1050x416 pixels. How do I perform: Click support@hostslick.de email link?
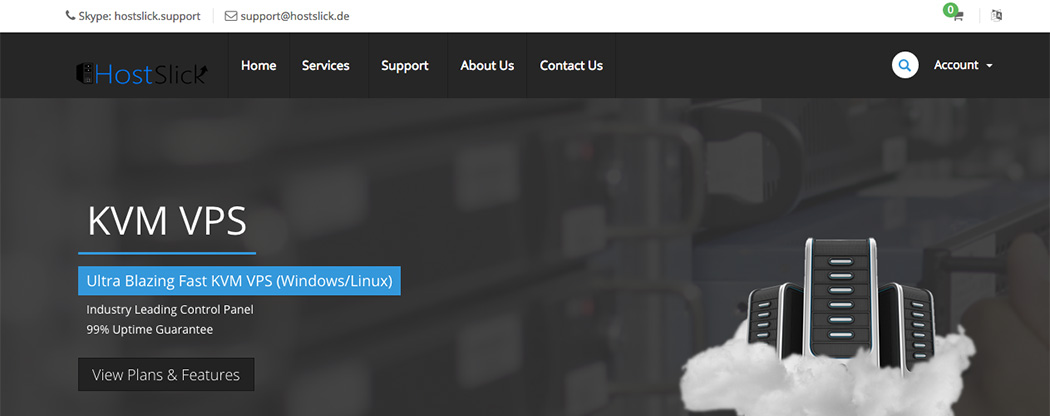295,16
